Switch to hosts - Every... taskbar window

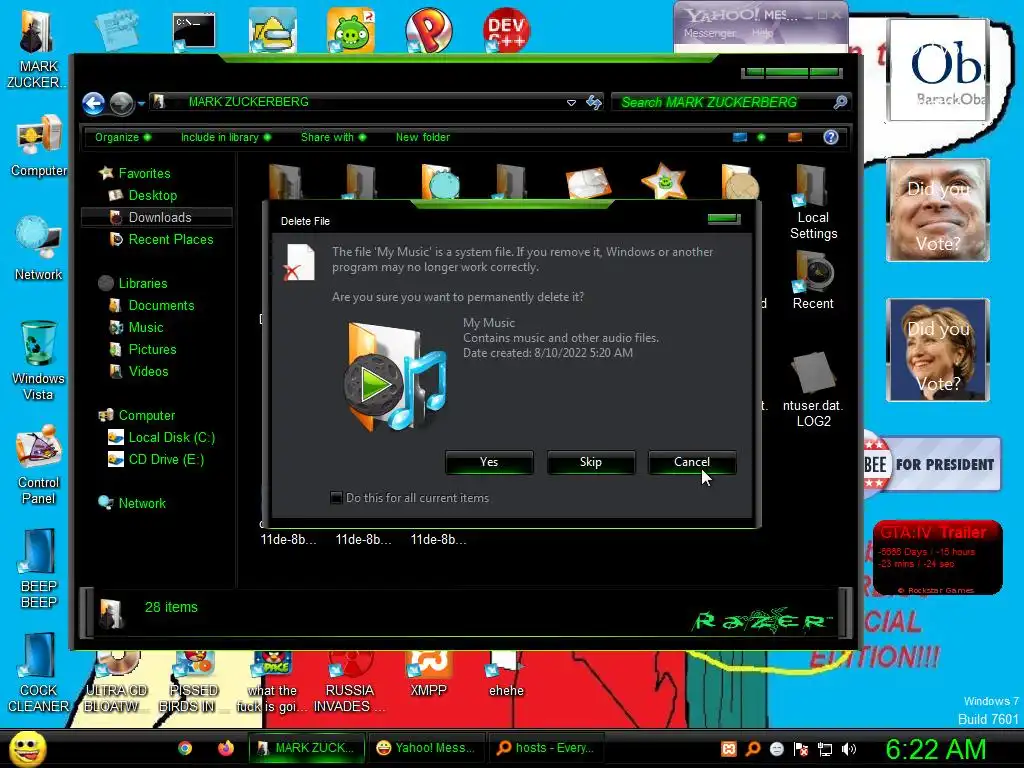pyautogui.click(x=546, y=748)
